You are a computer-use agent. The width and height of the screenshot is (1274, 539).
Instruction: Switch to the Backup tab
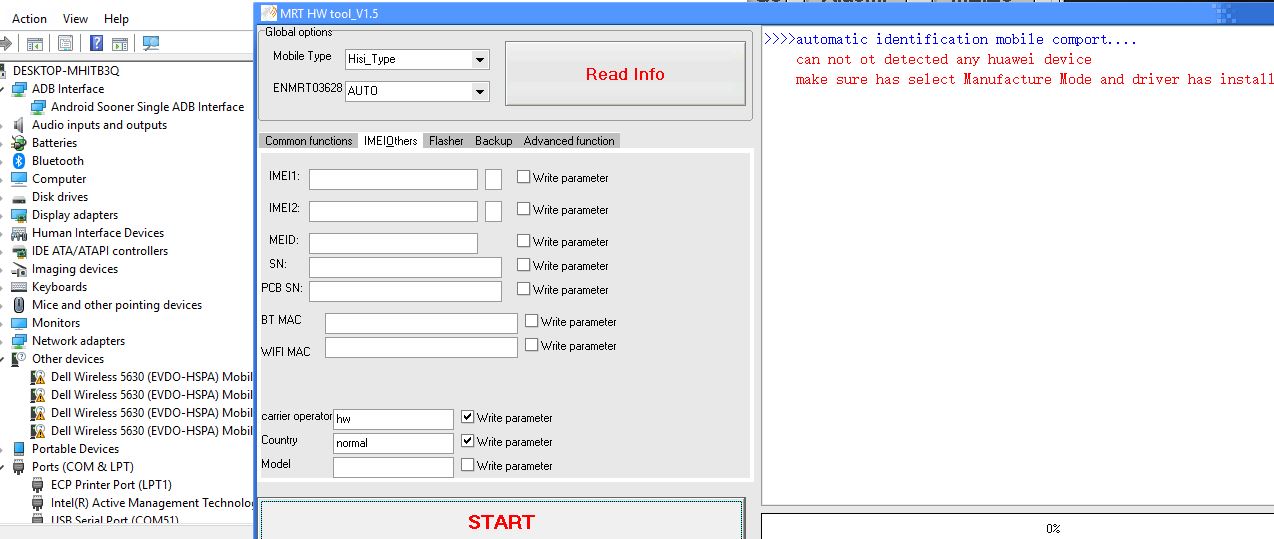[493, 141]
